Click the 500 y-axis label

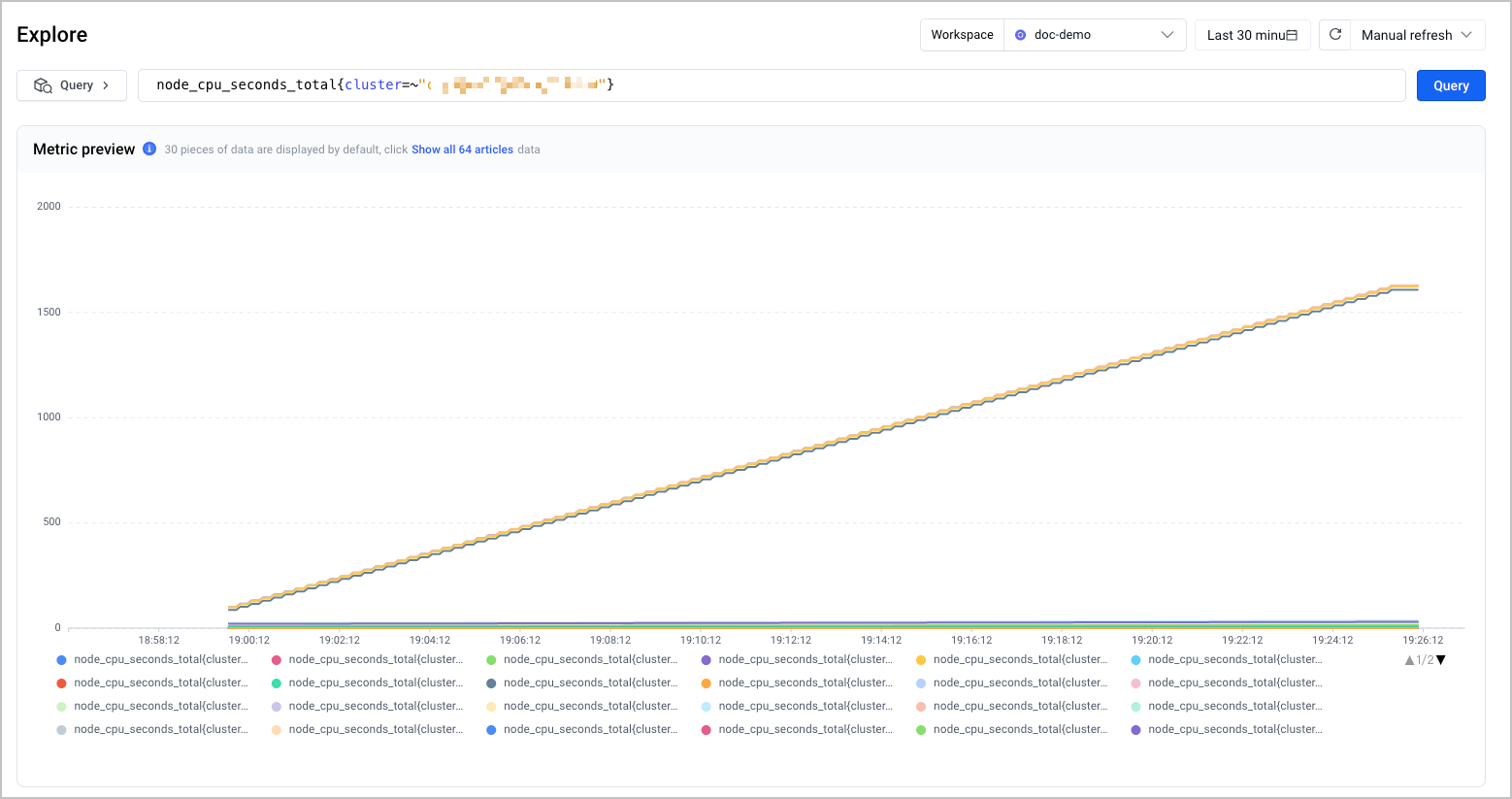[x=51, y=521]
